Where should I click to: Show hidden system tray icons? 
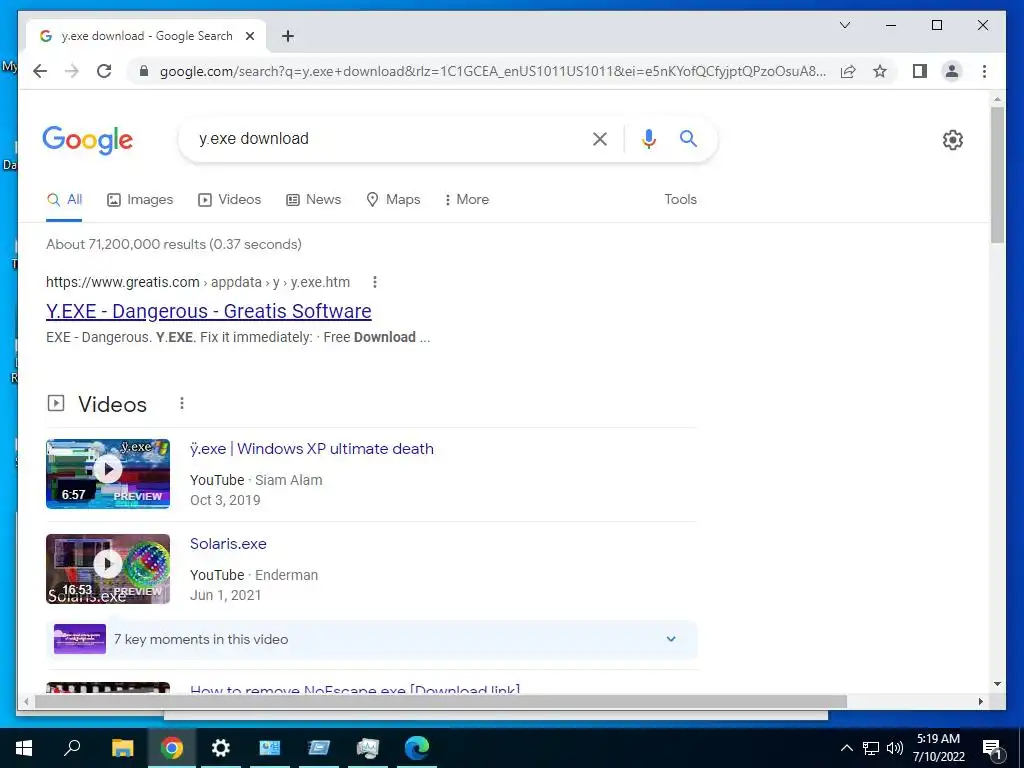point(846,748)
